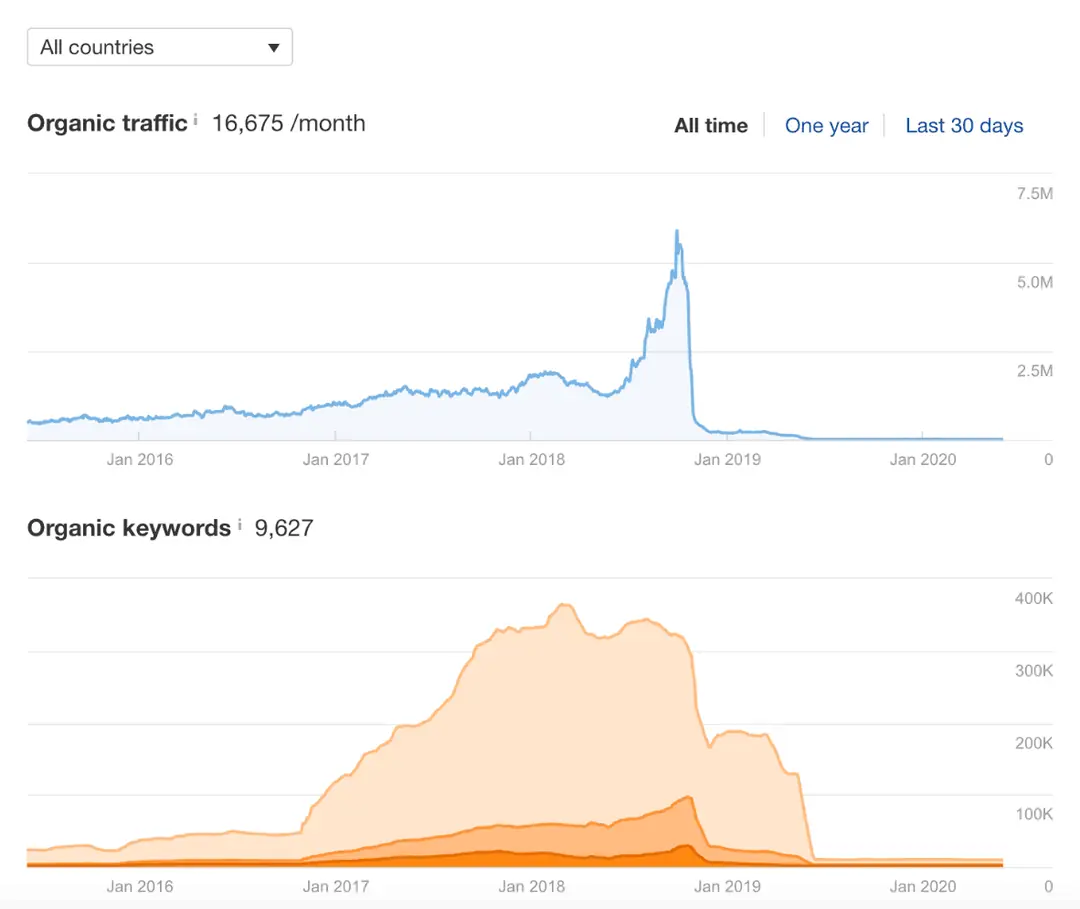Viewport: 1080px width, 909px height.
Task: Select the All time range tab
Action: tap(711, 126)
